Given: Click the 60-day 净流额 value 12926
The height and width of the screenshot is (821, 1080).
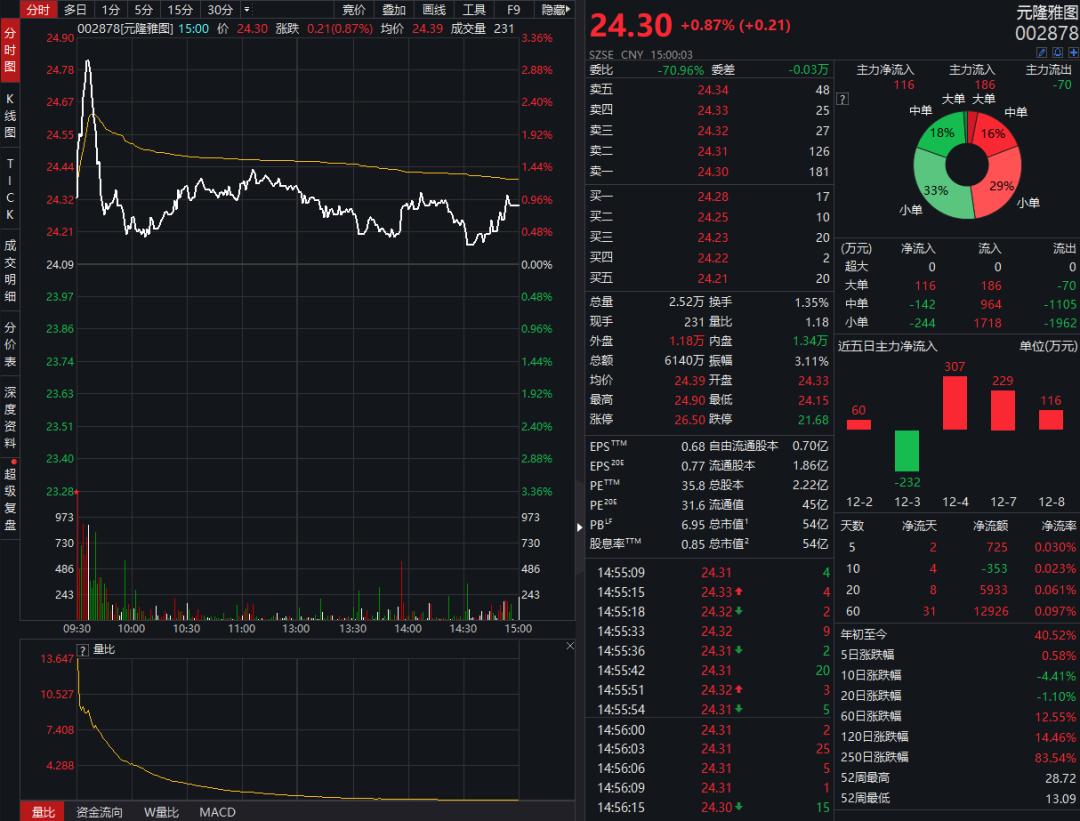Looking at the screenshot, I should coord(990,611).
